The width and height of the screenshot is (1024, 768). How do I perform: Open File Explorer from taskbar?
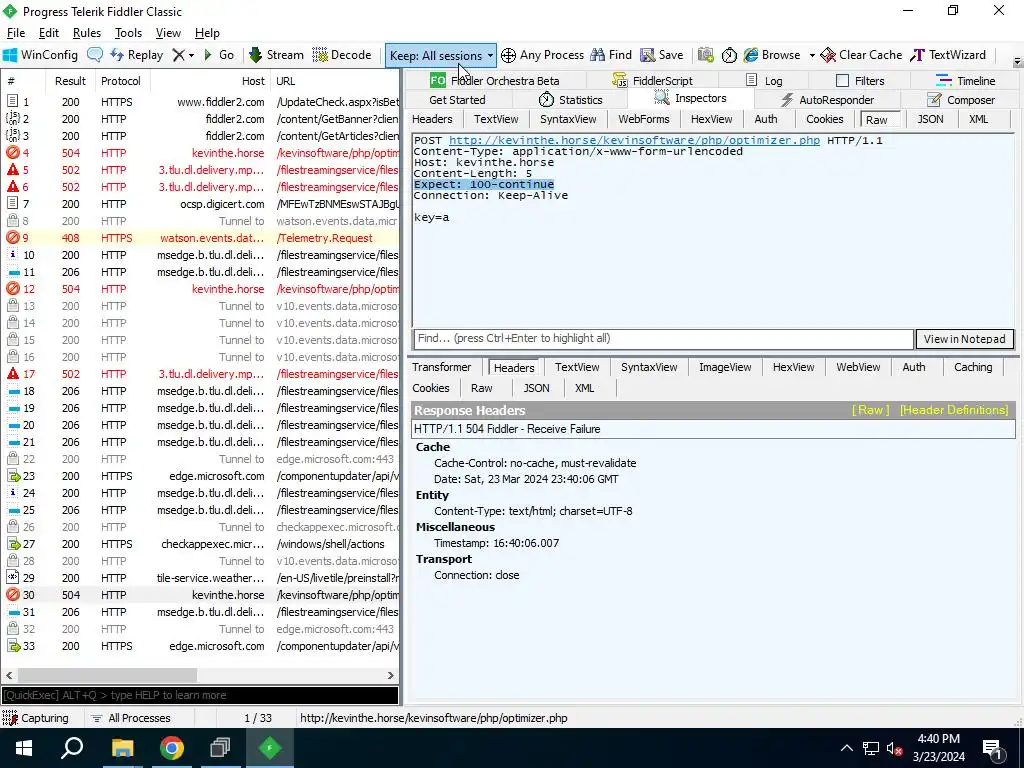pos(122,748)
